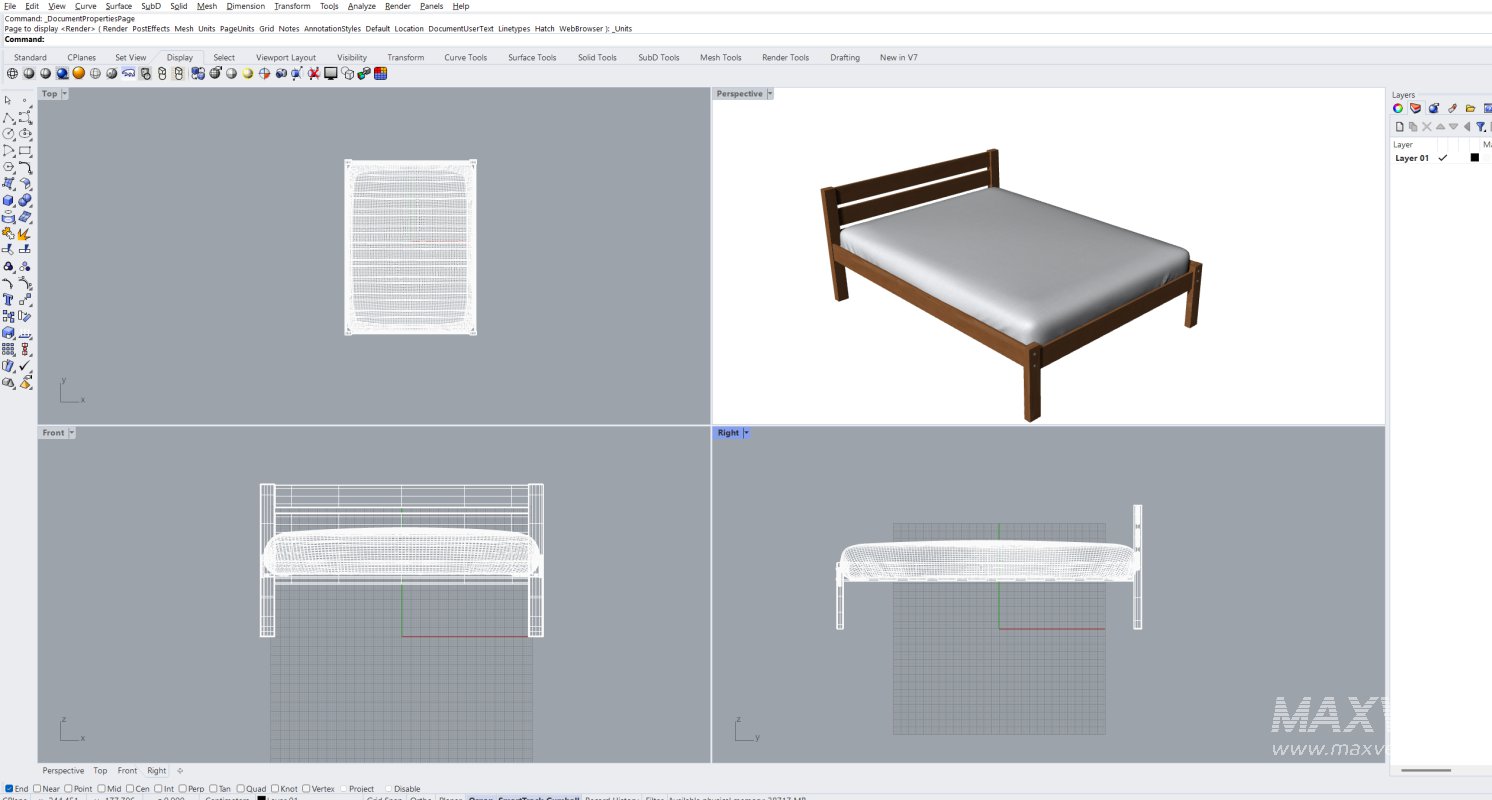Open the Materials panel via blue sphere icon
The width and height of the screenshot is (1492, 800).
[1433, 108]
